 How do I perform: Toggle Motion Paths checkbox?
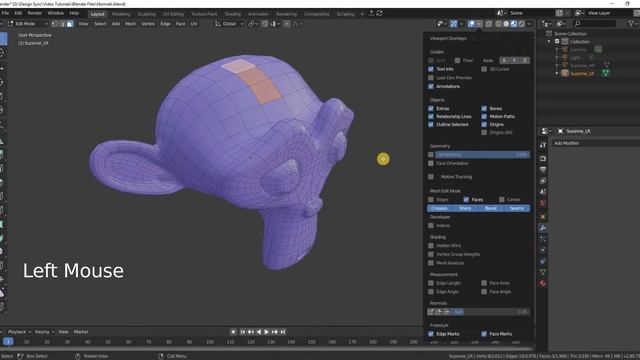[484, 117]
